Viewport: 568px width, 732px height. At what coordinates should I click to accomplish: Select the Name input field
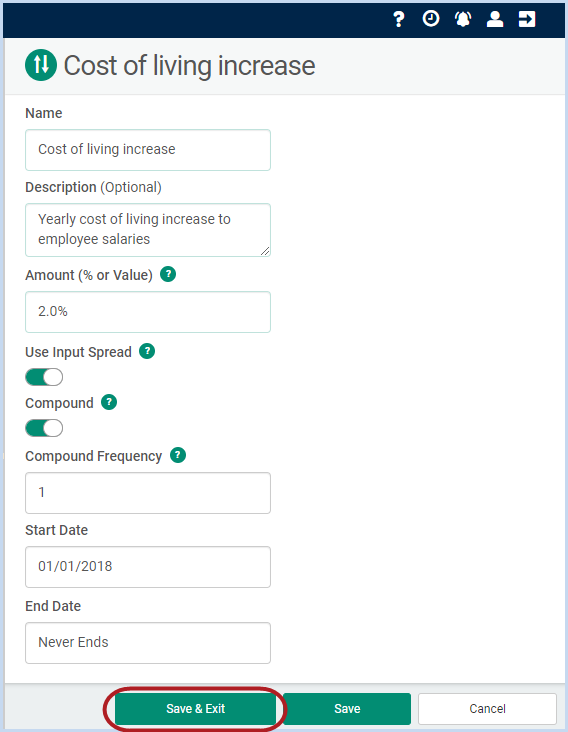pyautogui.click(x=148, y=150)
